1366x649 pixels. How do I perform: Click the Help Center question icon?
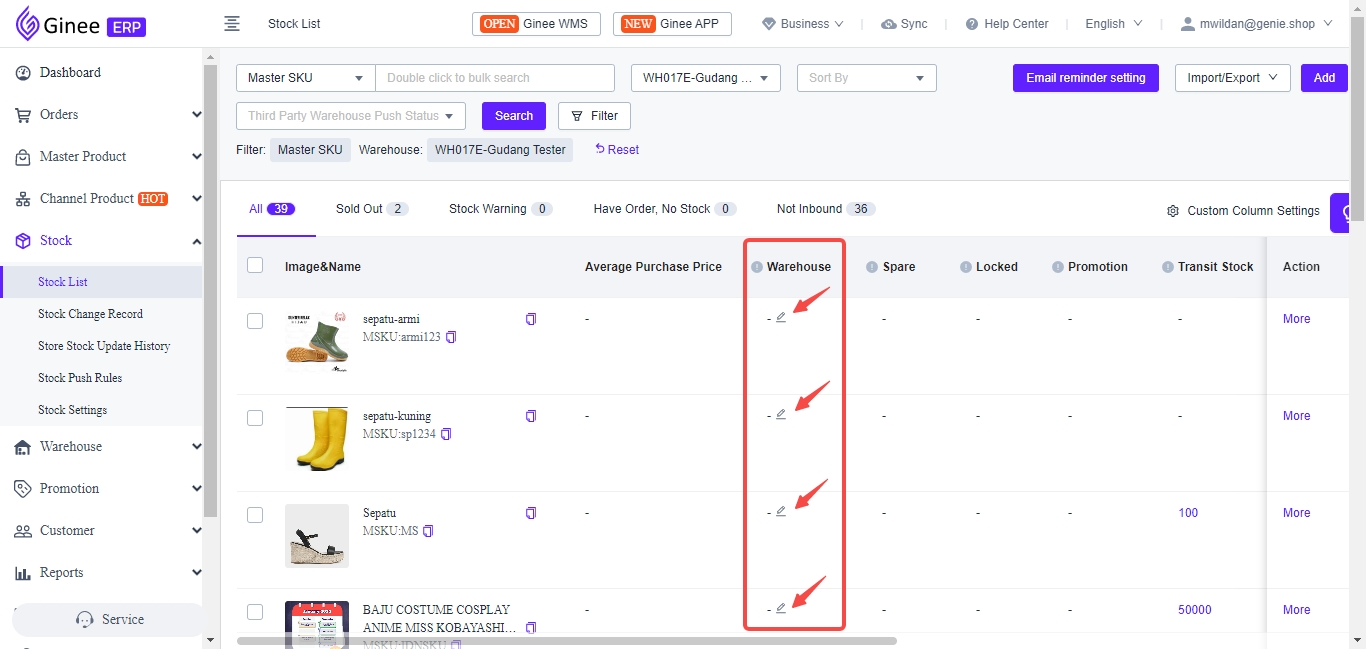[x=972, y=24]
